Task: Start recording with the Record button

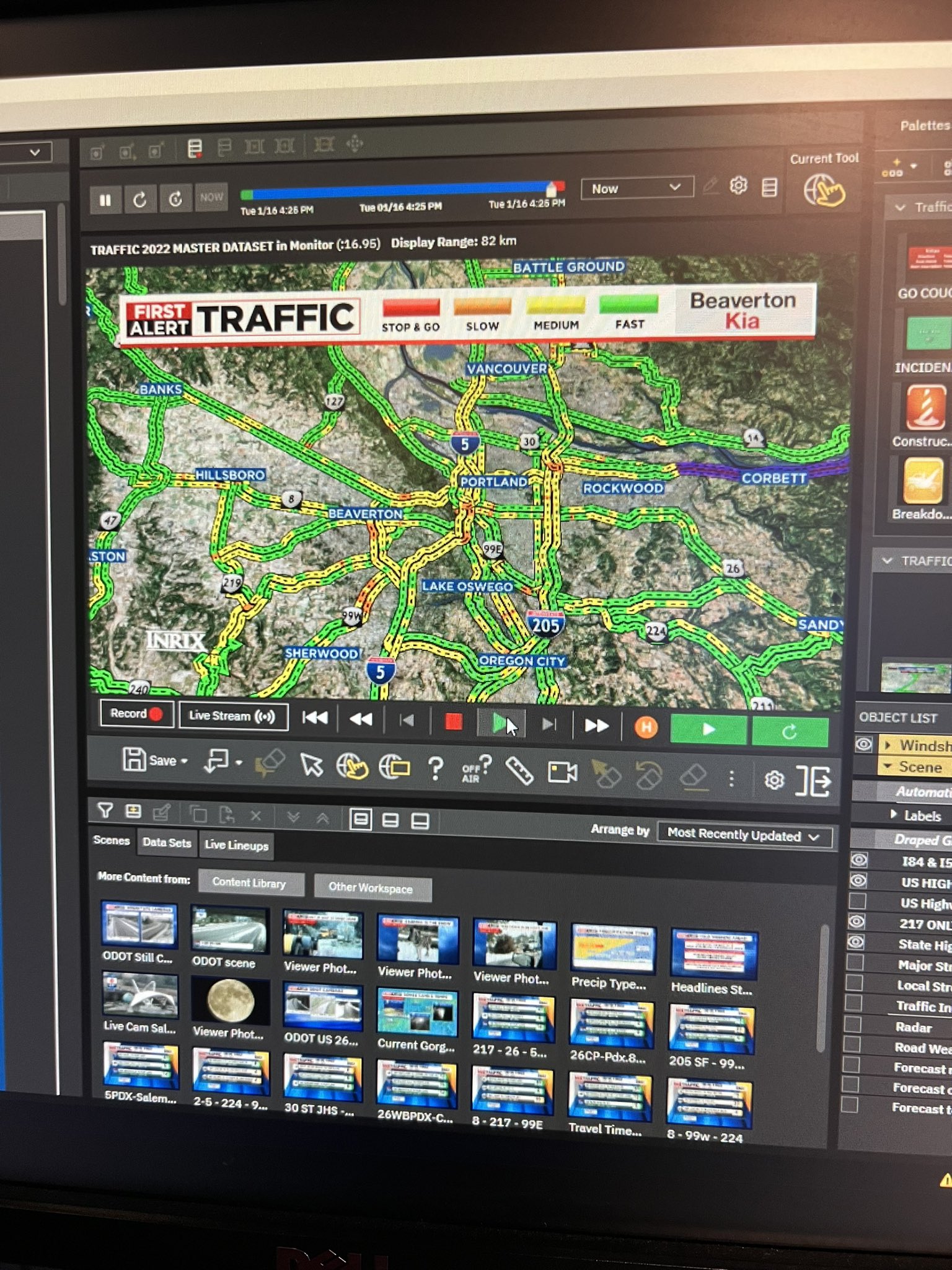Action: tap(136, 714)
